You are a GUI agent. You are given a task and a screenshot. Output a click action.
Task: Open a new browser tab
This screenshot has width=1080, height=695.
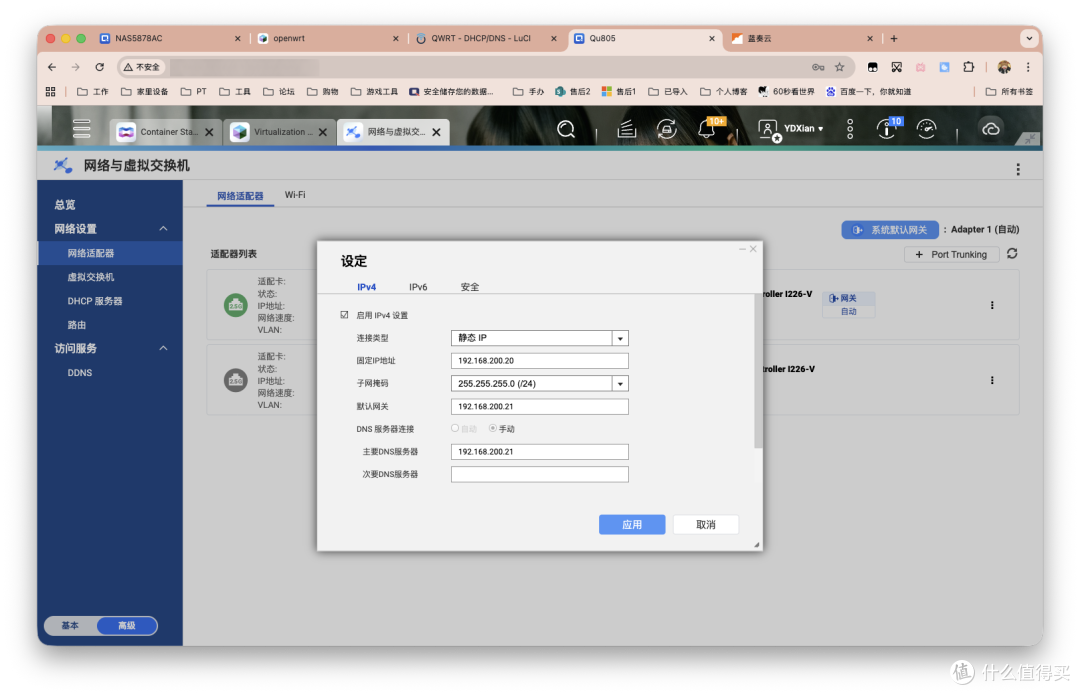tap(893, 39)
